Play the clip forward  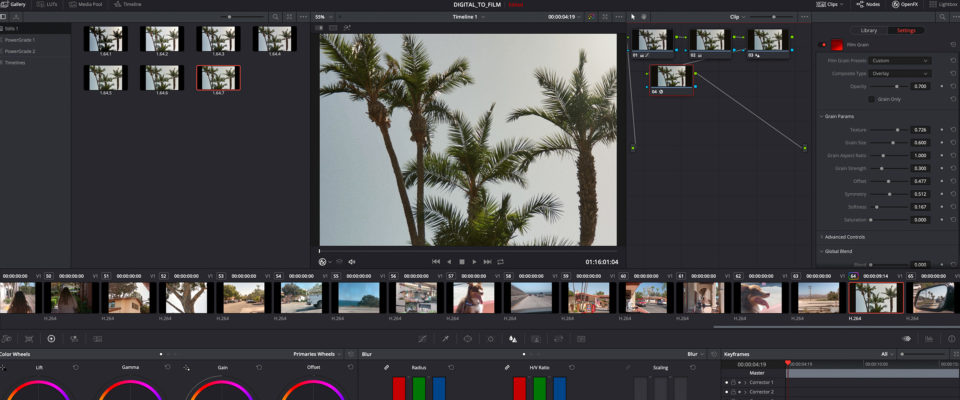474,262
